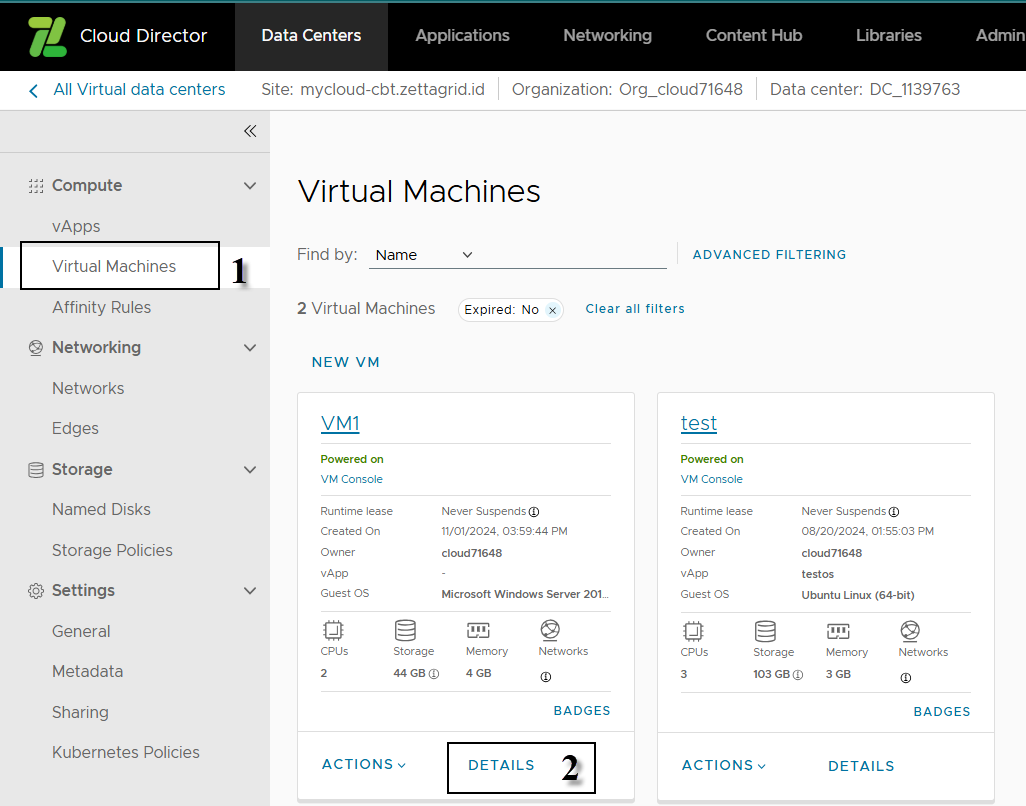Click the Find by search input field

[573, 255]
